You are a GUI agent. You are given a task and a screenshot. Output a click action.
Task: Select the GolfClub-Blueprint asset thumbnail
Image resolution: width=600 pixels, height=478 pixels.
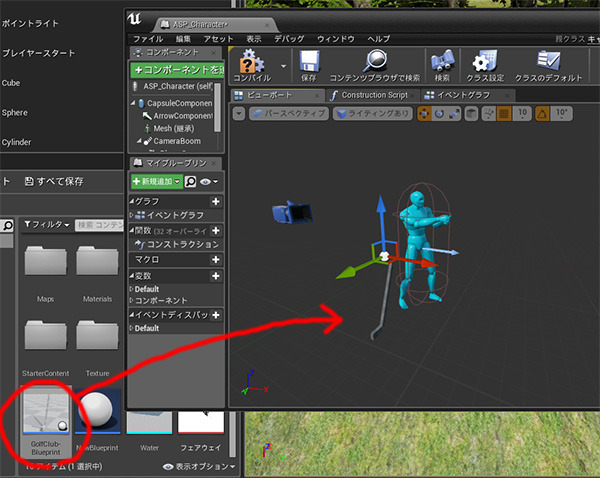point(46,411)
